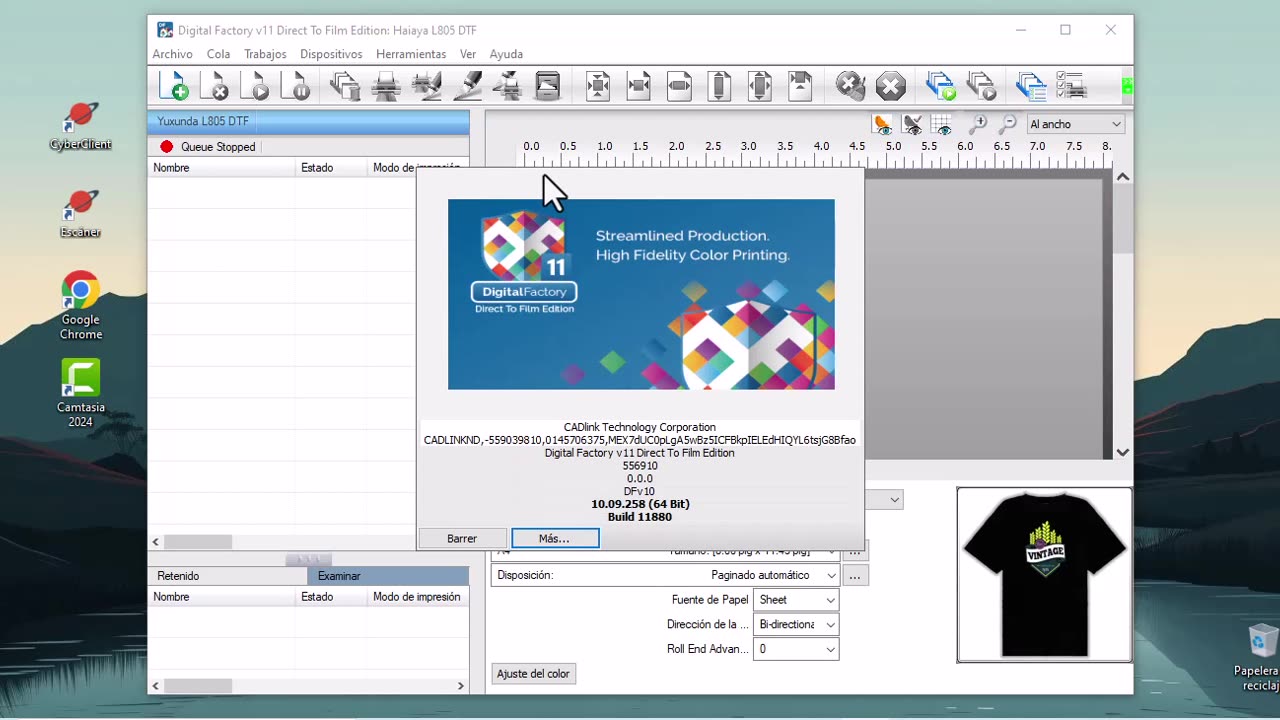
Task: Click the Camtasia 2024 desktop shortcut
Action: coord(81,393)
